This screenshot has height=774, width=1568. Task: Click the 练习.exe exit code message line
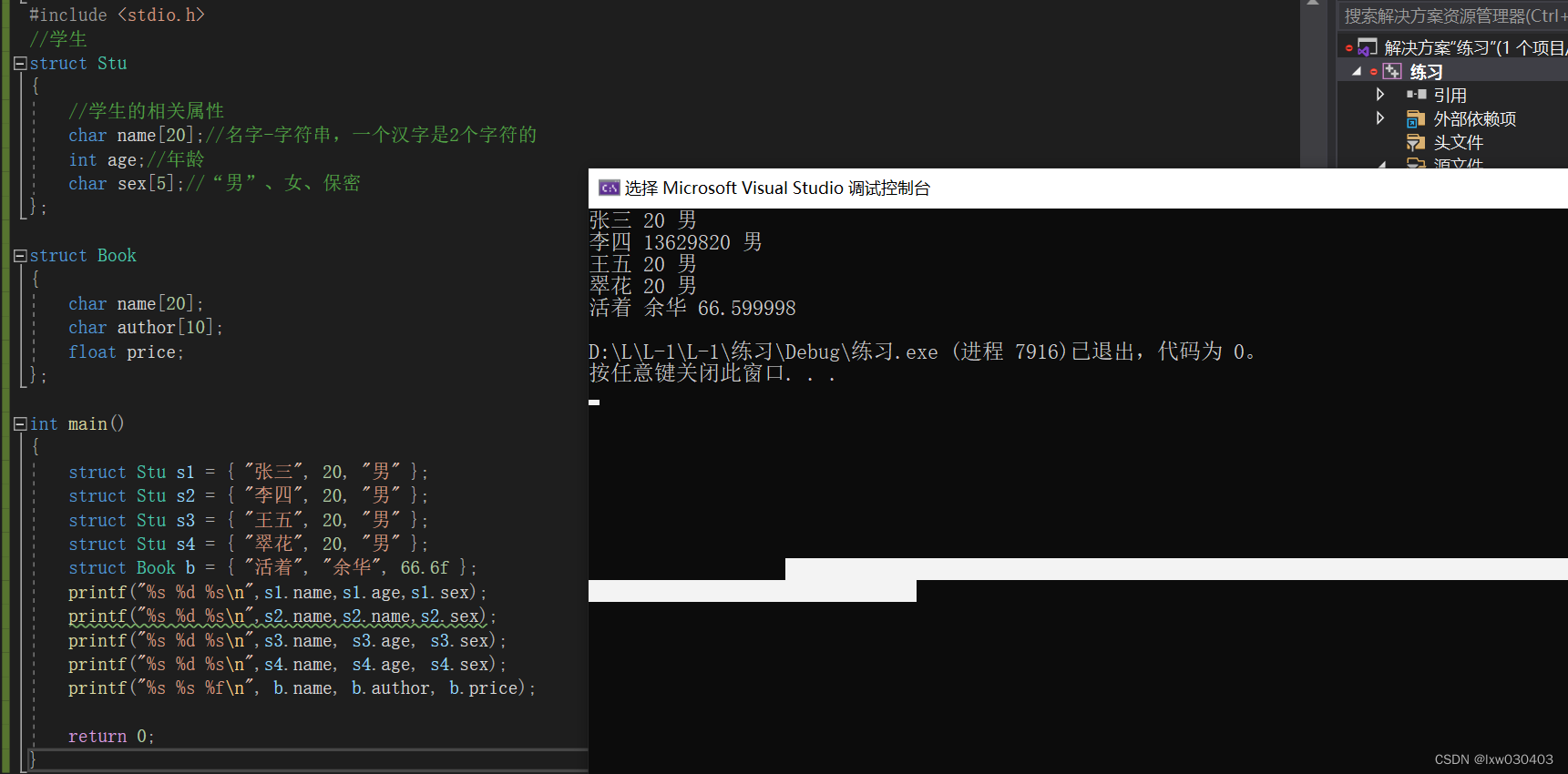click(923, 351)
